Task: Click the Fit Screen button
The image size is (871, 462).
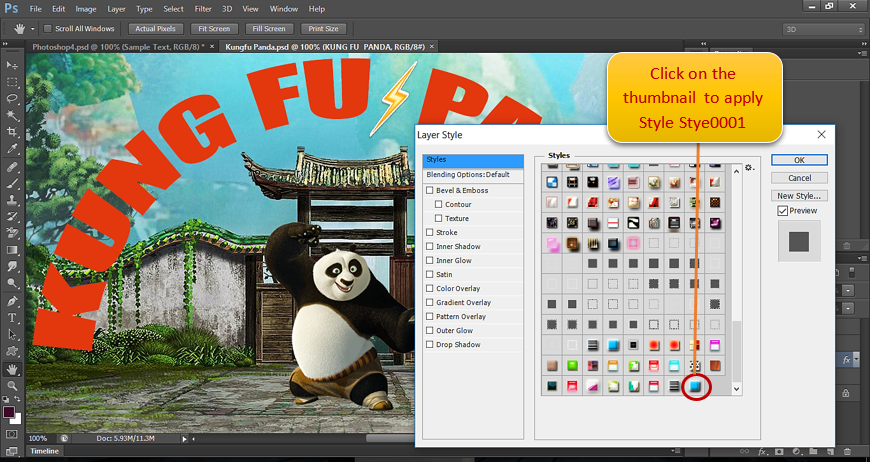Action: (x=214, y=29)
